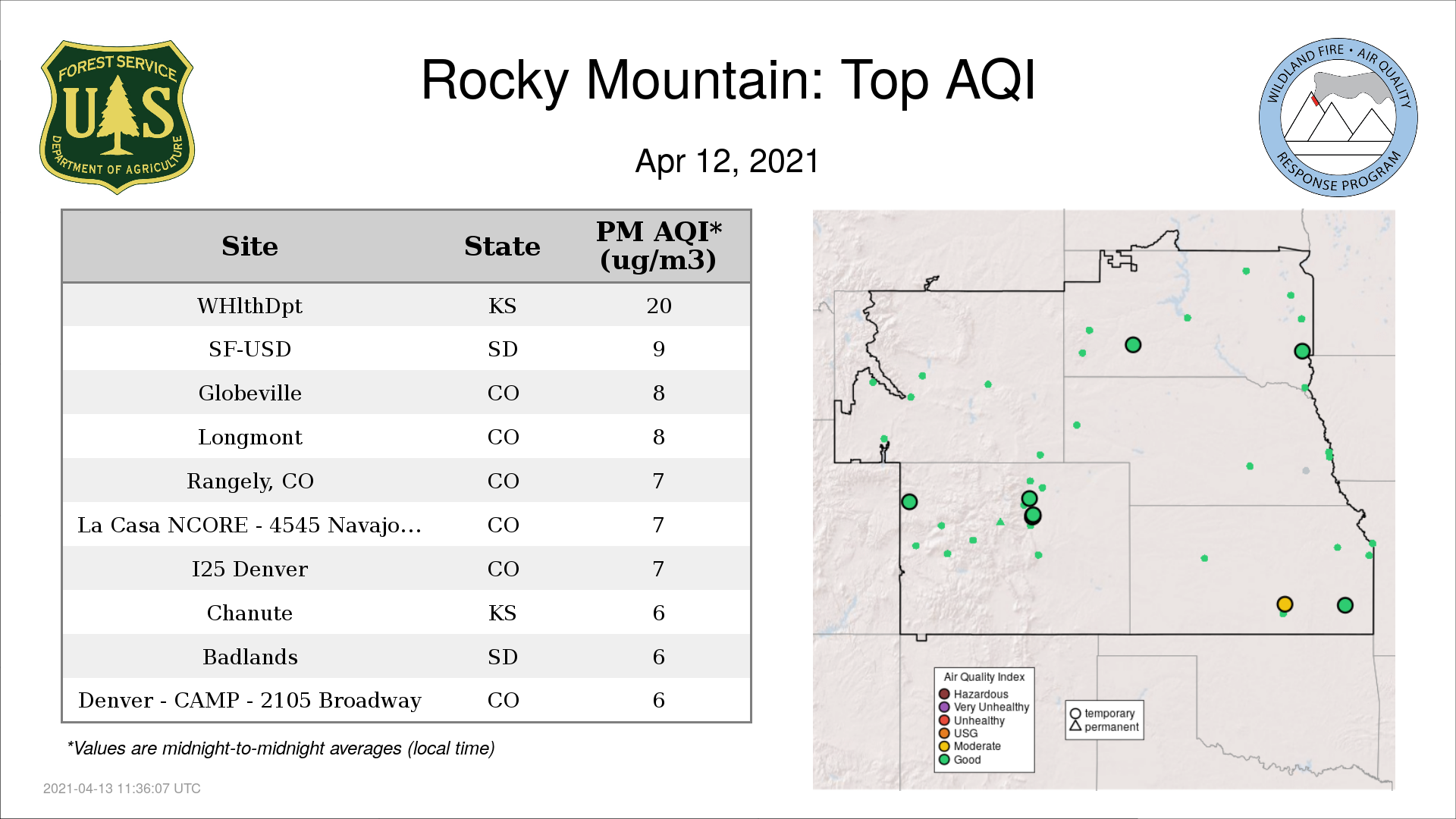
Task: Click the 'PM AQI* (ug/m3)' column header
Action: (658, 246)
